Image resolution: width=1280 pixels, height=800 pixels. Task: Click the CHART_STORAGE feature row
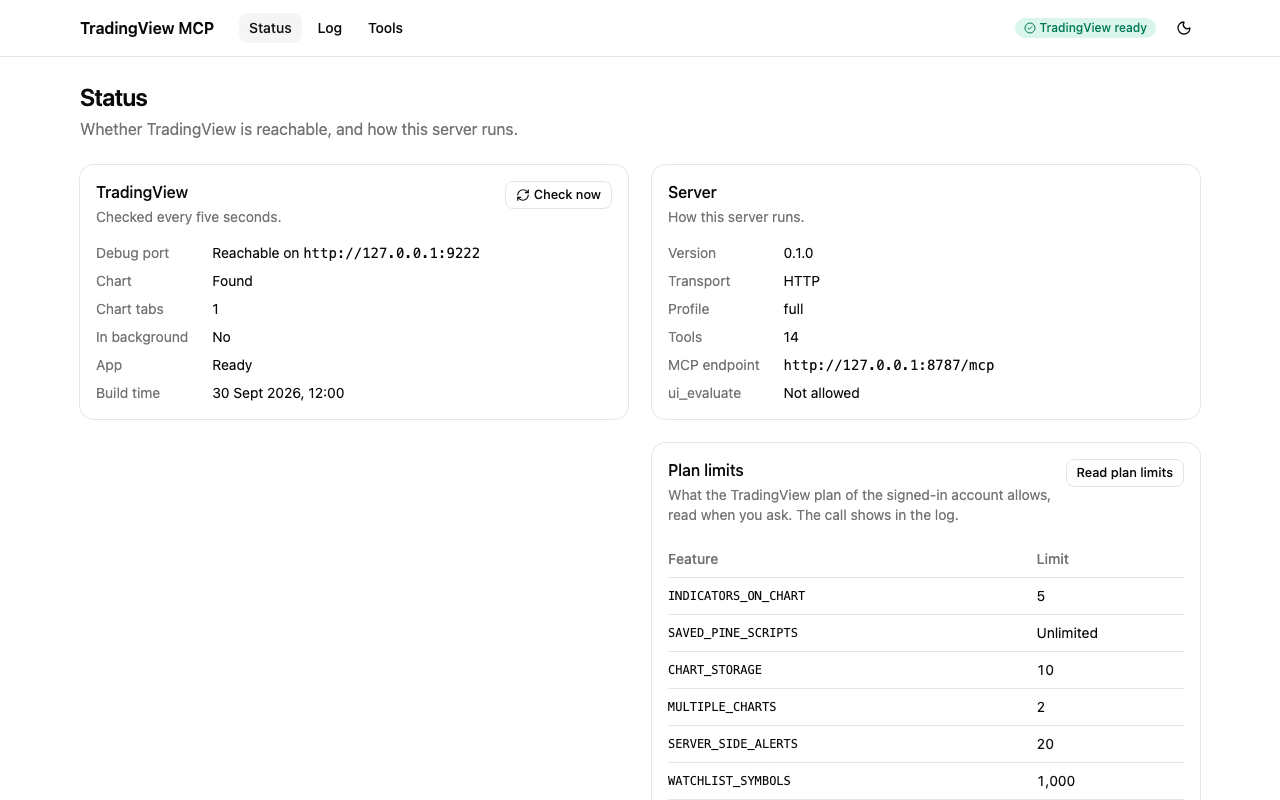926,670
